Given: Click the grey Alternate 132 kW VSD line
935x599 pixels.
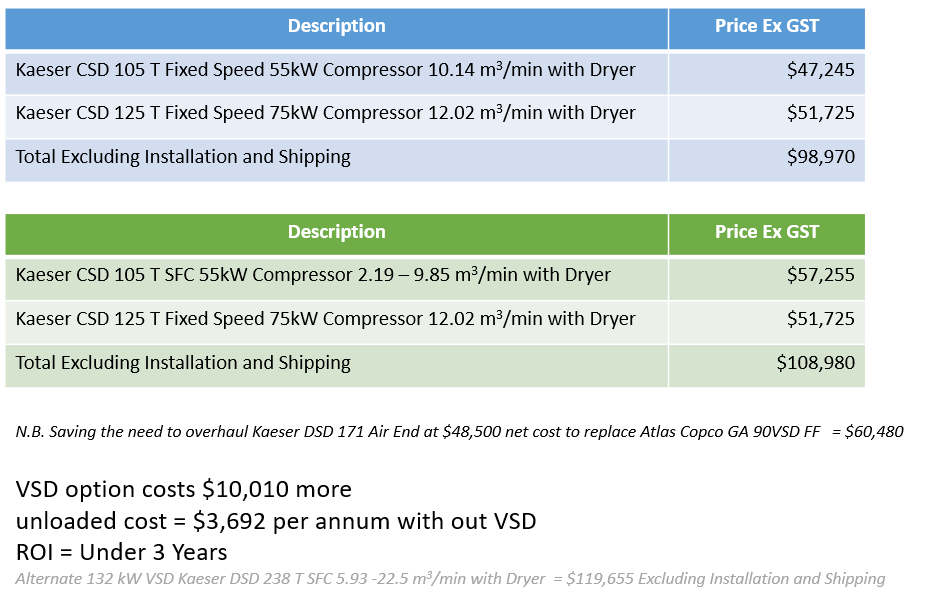Looking at the screenshot, I should tap(450, 578).
